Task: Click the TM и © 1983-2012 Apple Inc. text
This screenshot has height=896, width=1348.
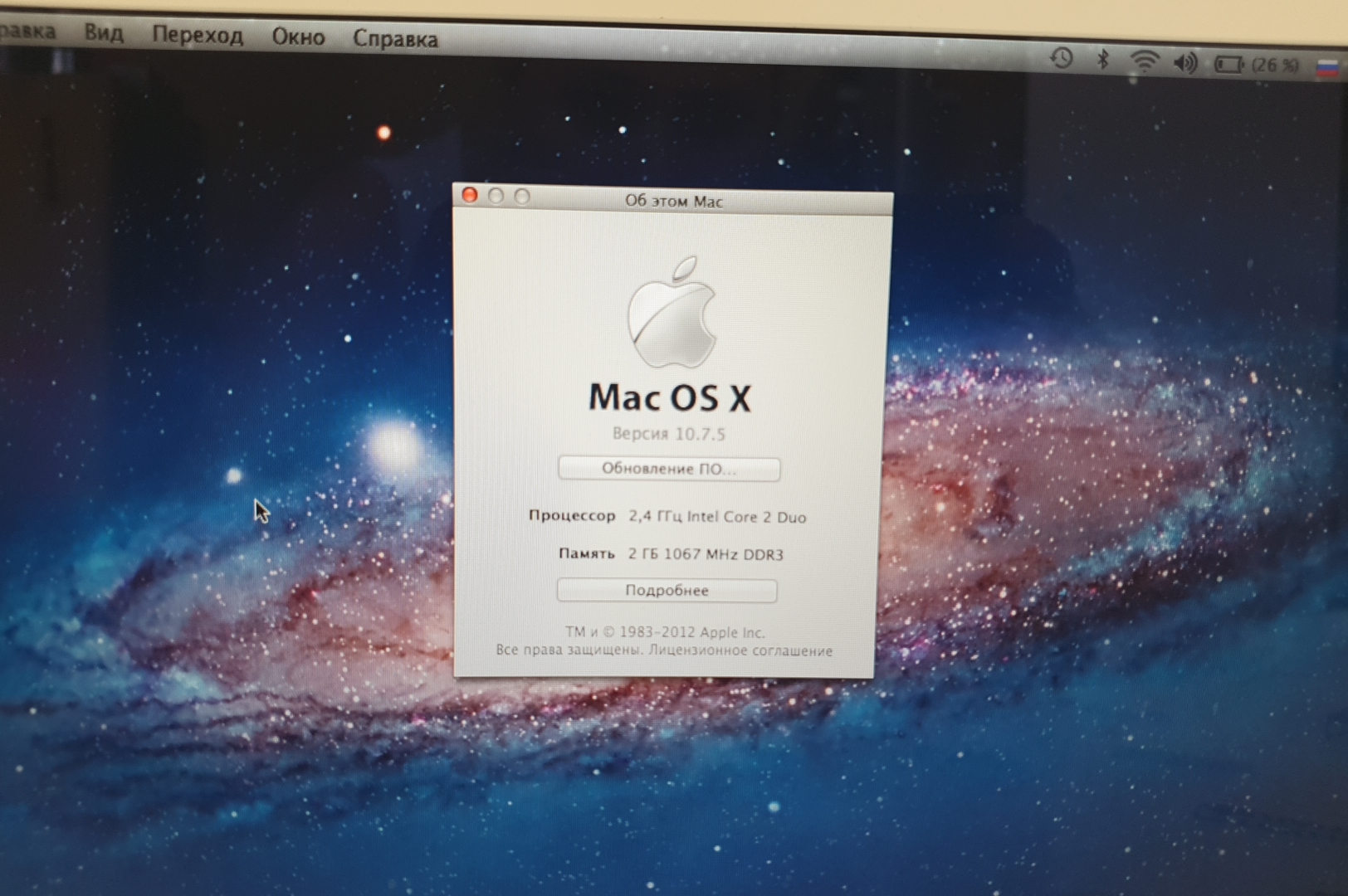Action: [x=665, y=632]
